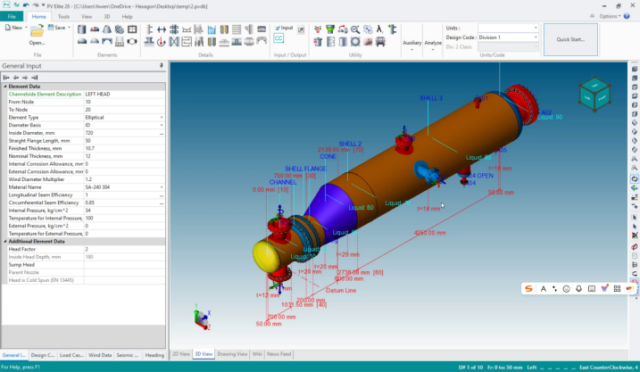Screen dimensions: 640x372
Task: Click the CC icon in Input/Output group
Action: 279,38
